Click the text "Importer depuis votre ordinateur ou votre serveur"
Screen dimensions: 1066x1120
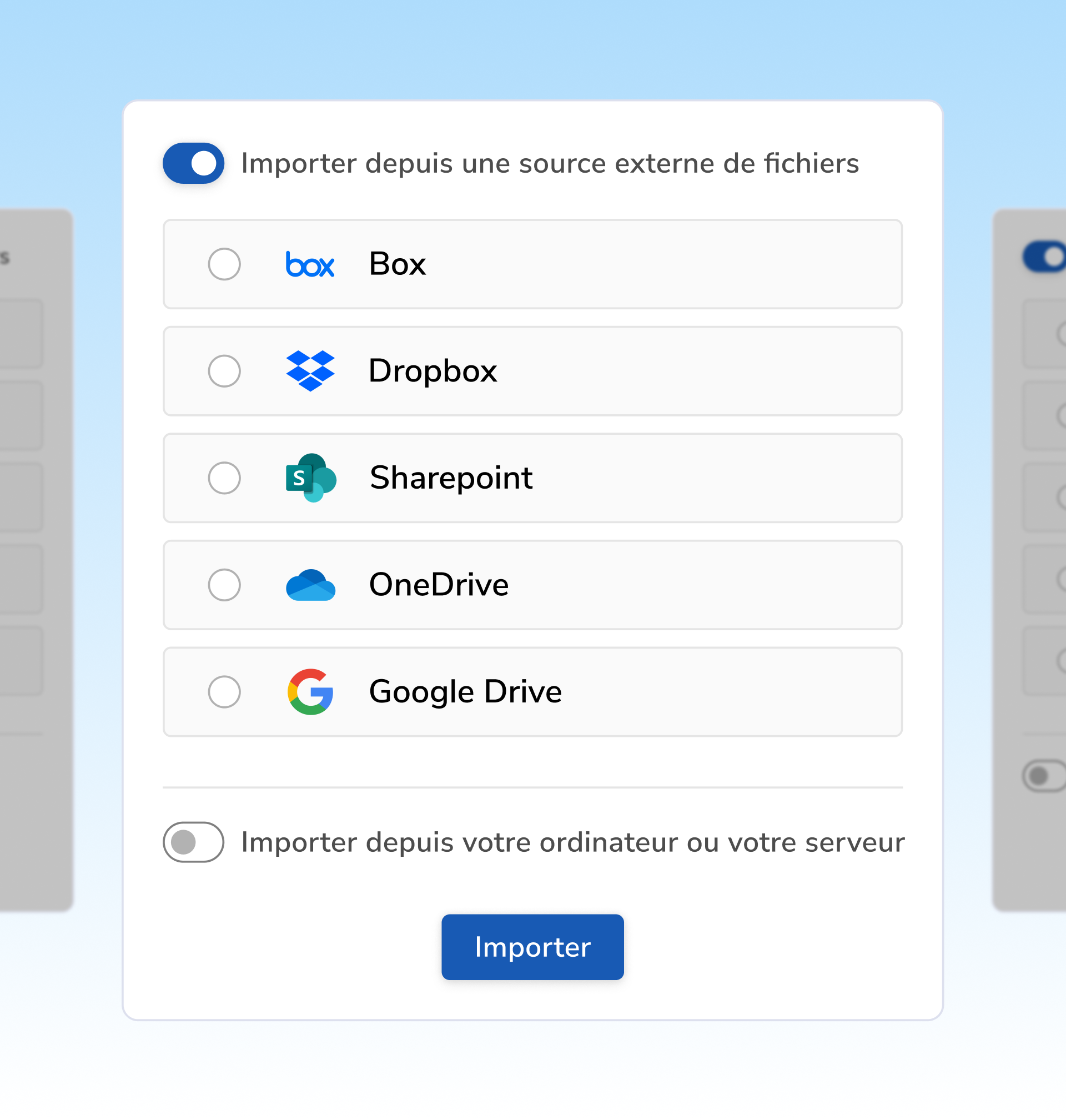573,842
